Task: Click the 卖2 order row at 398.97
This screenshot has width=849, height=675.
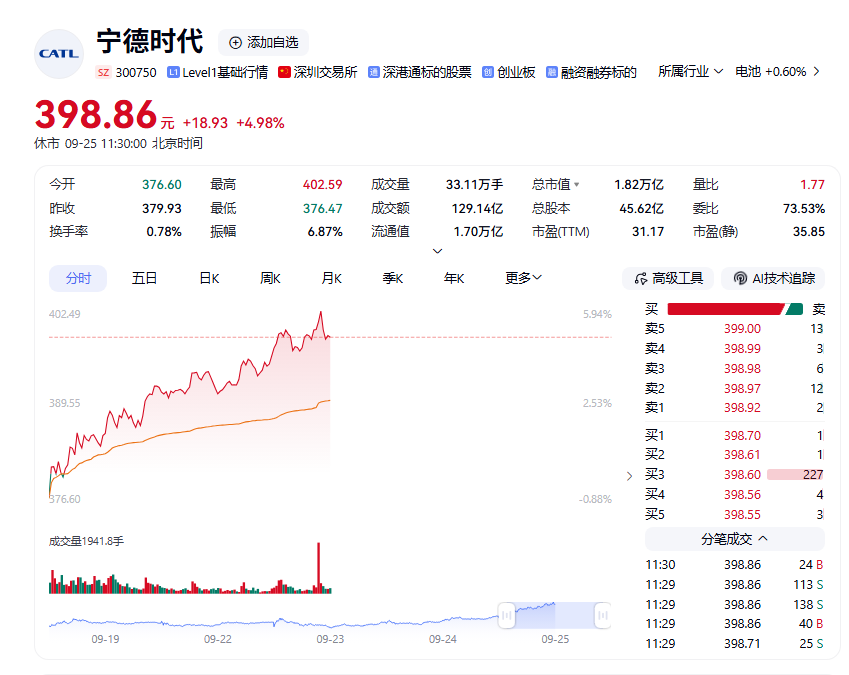Action: [x=734, y=388]
